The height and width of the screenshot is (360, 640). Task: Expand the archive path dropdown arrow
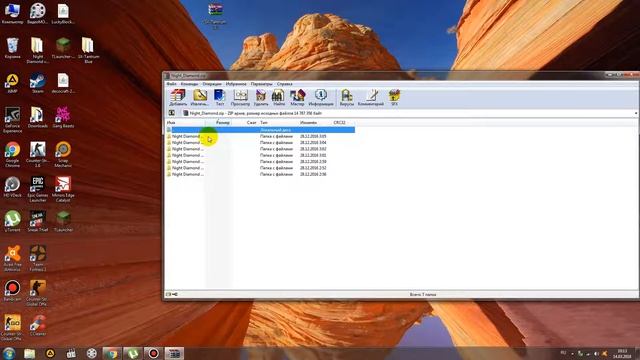[x=636, y=113]
